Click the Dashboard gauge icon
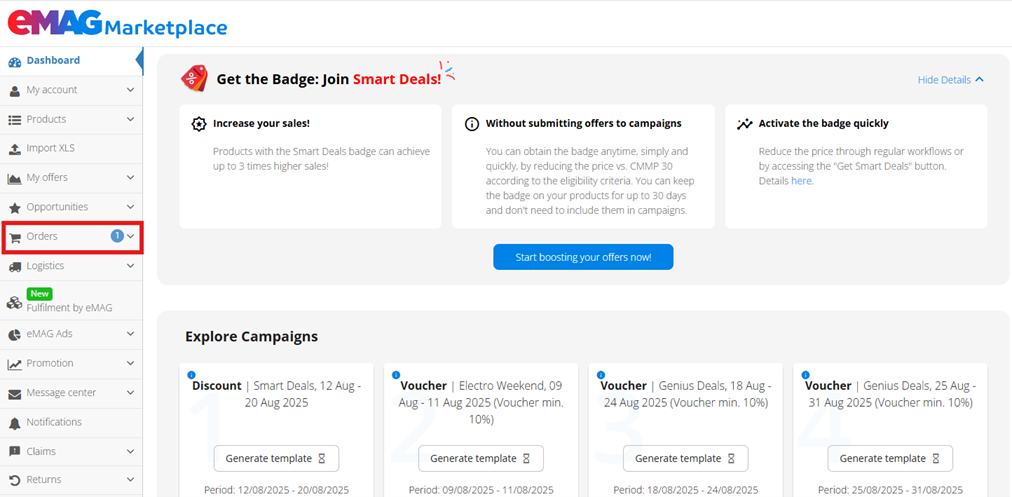1012x497 pixels. pos(15,62)
